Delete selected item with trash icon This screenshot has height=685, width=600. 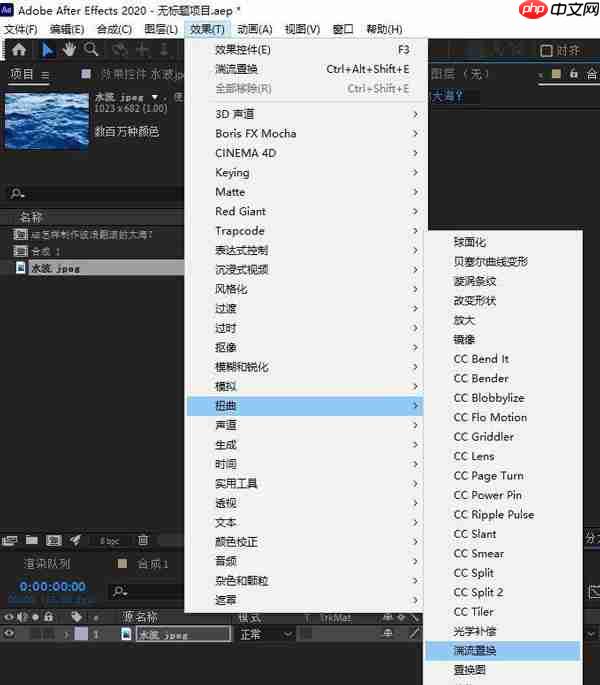pyautogui.click(x=143, y=540)
